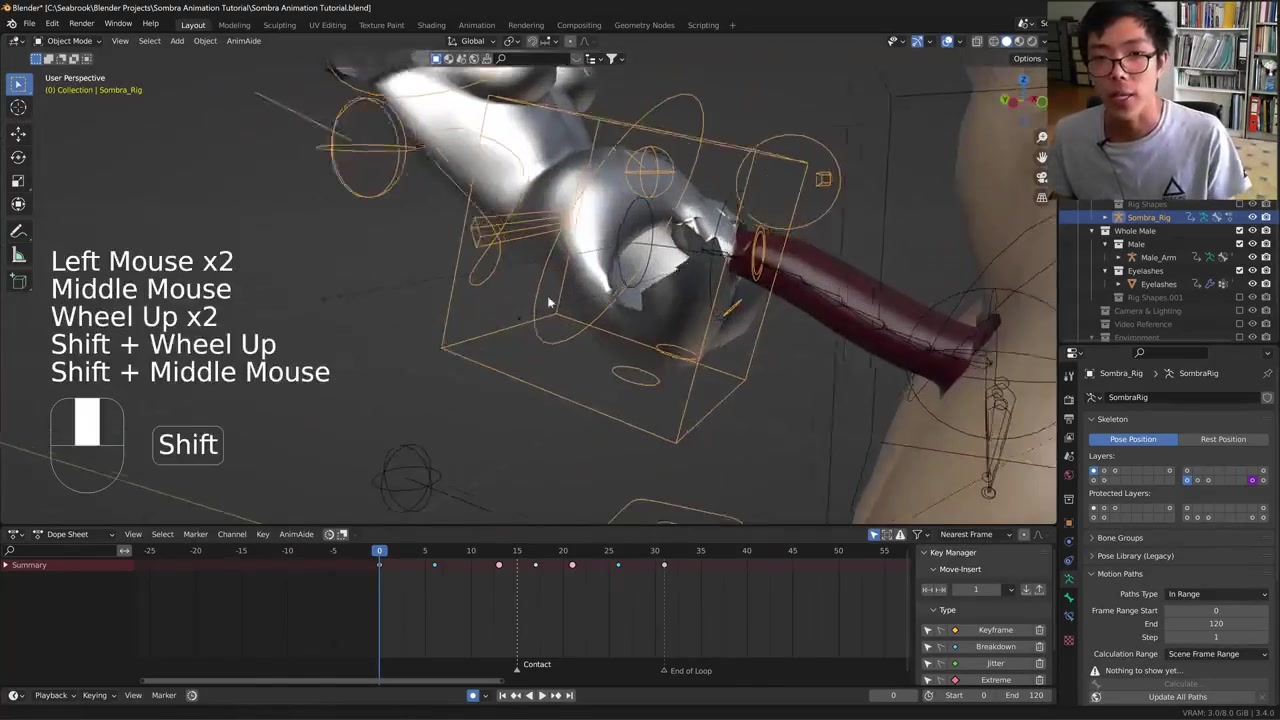Select the Annotate pencil tool

click(x=18, y=232)
